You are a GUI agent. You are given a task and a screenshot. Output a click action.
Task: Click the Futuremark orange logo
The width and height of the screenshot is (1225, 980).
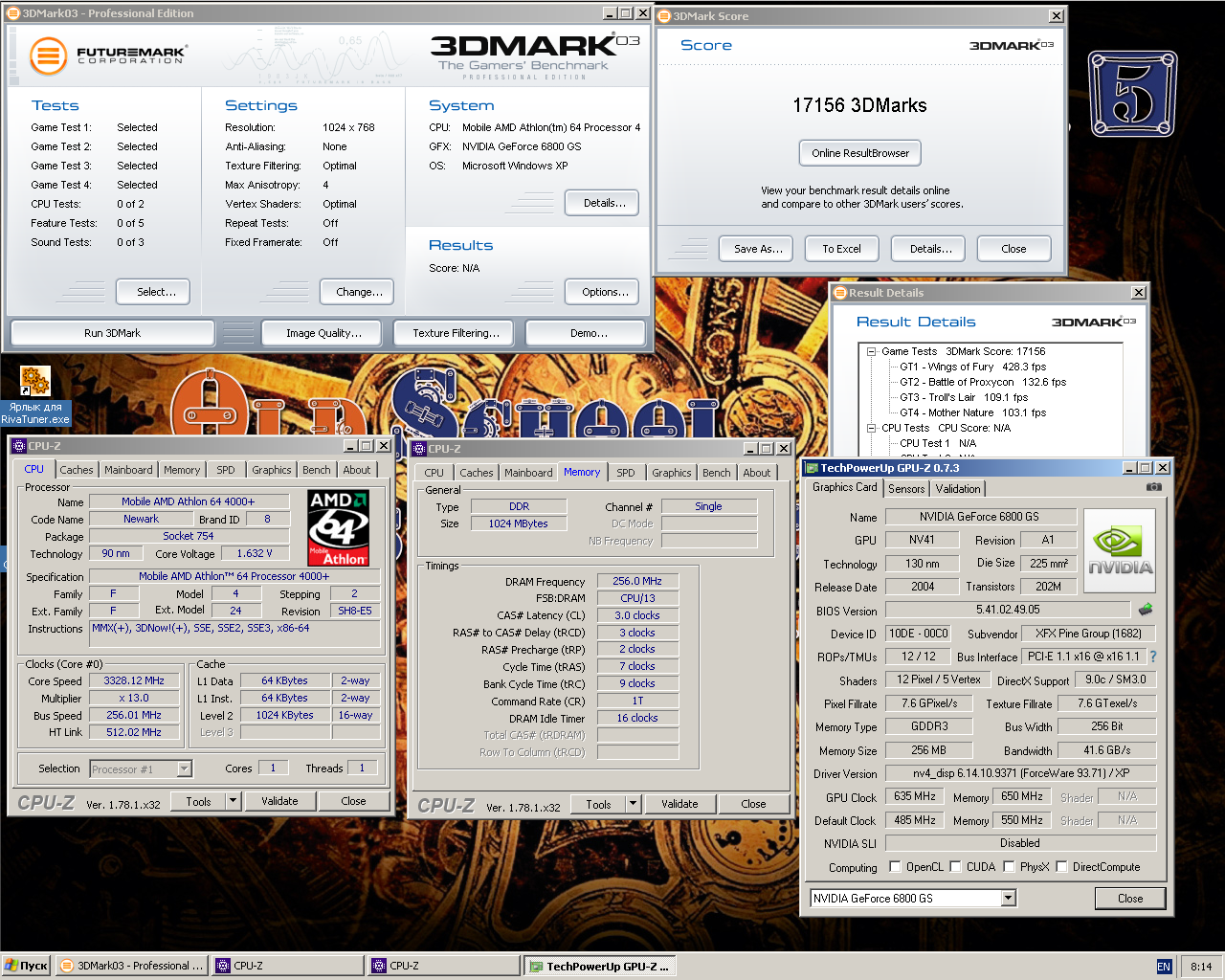48,56
